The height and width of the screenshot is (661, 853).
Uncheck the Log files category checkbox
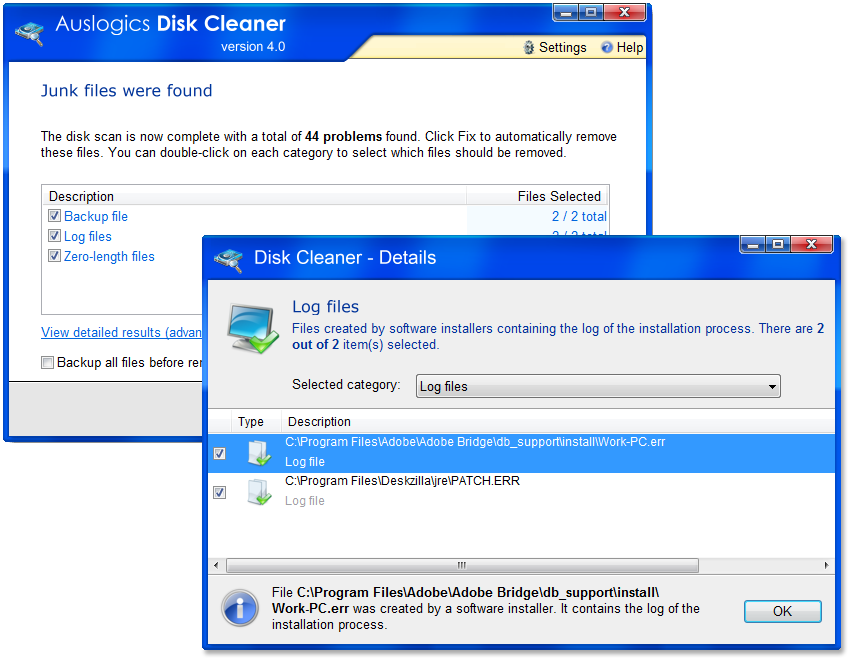[x=54, y=236]
